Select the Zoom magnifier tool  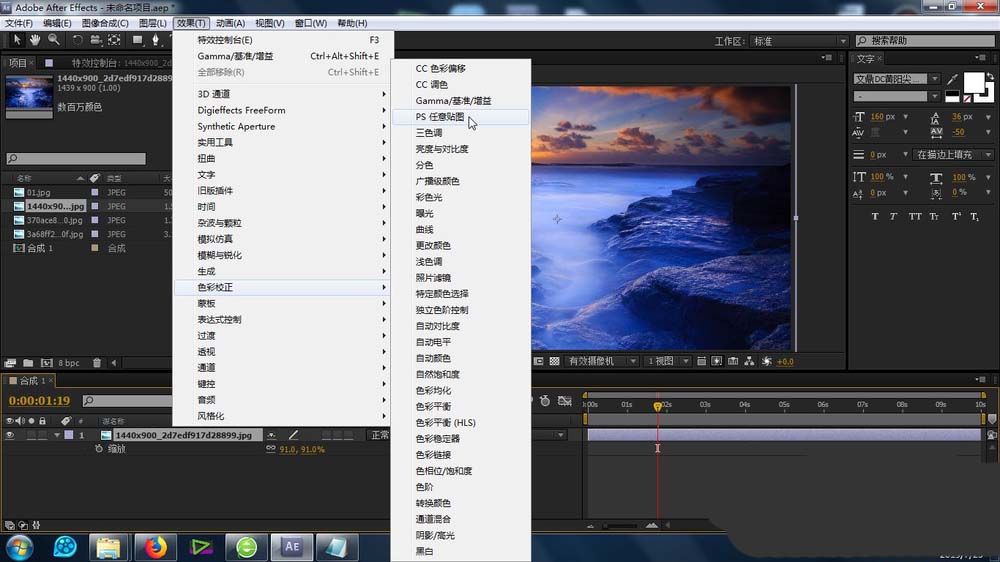tap(53, 40)
